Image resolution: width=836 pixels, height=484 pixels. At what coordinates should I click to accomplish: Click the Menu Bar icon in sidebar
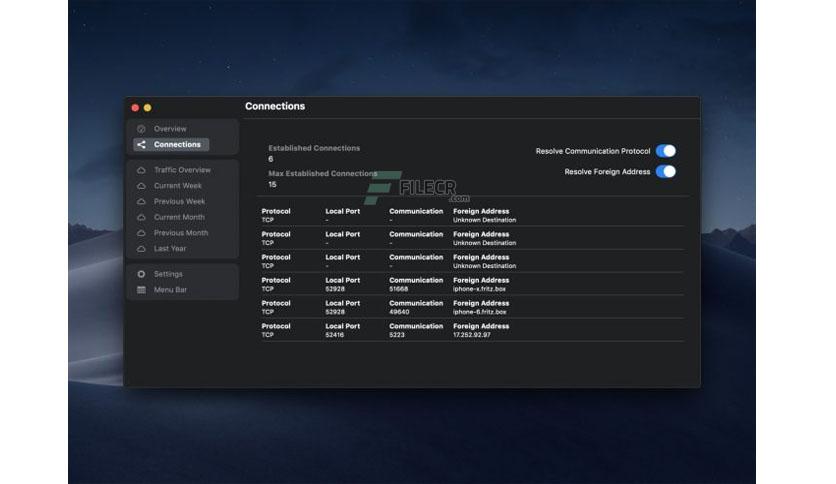tap(141, 290)
